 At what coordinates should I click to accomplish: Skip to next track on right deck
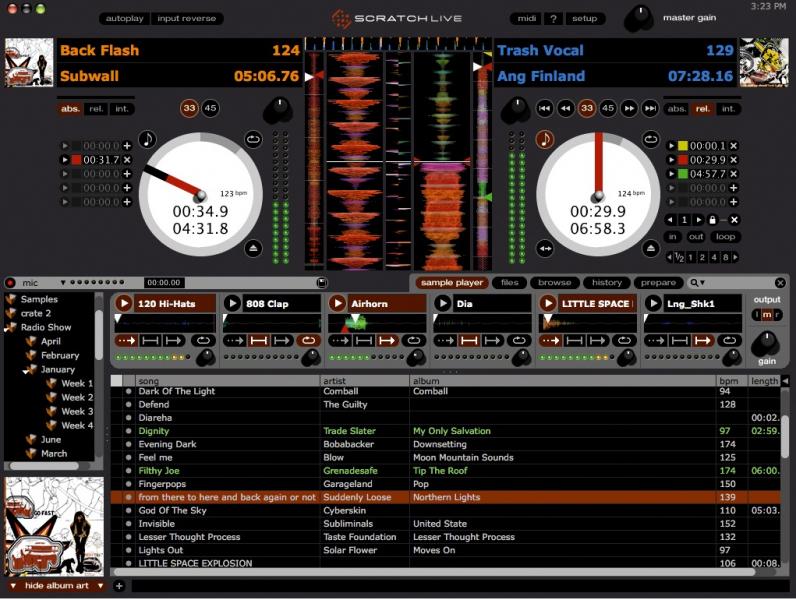(651, 109)
